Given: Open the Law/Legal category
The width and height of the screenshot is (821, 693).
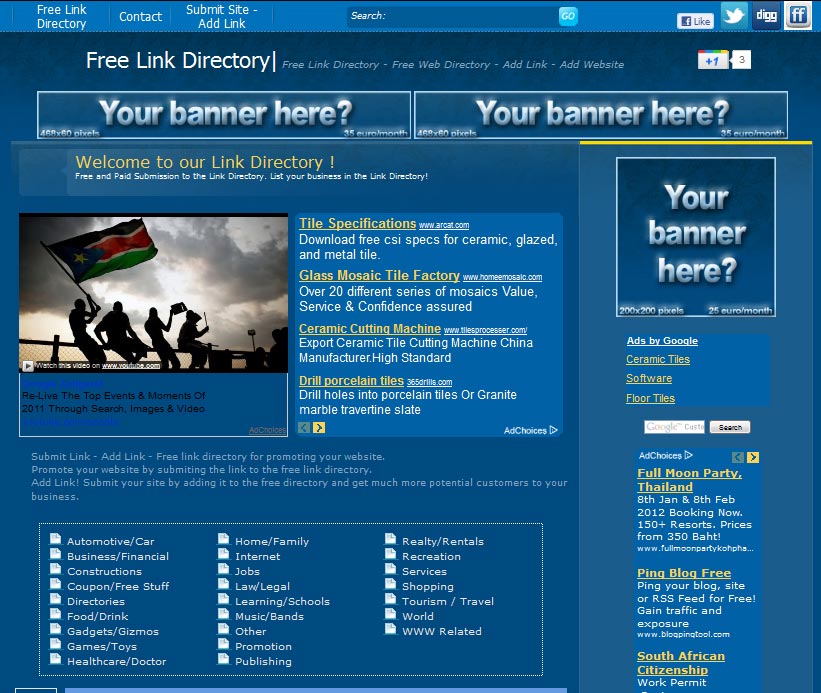Looking at the screenshot, I should (x=262, y=586).
